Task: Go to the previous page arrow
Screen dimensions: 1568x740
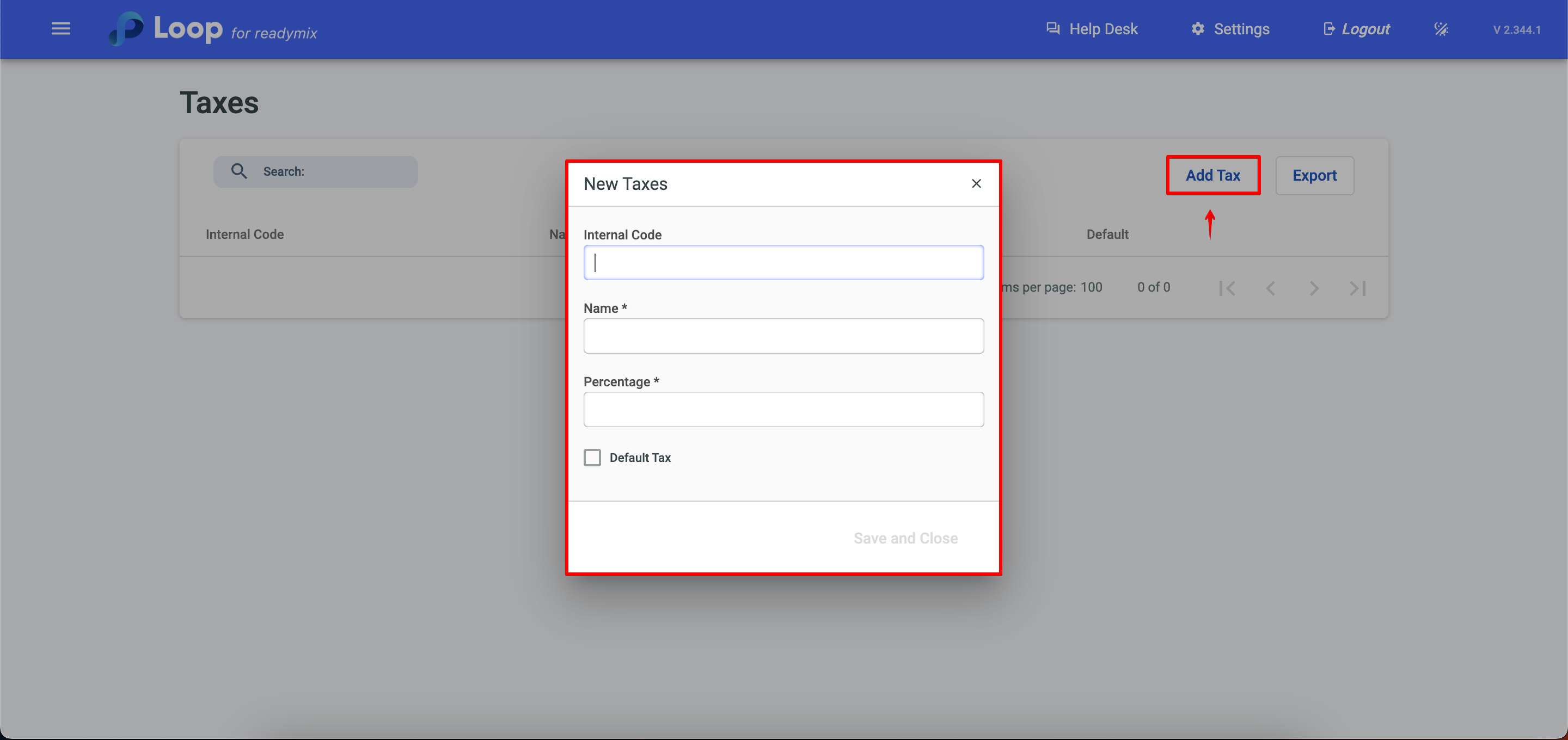Action: [x=1270, y=288]
